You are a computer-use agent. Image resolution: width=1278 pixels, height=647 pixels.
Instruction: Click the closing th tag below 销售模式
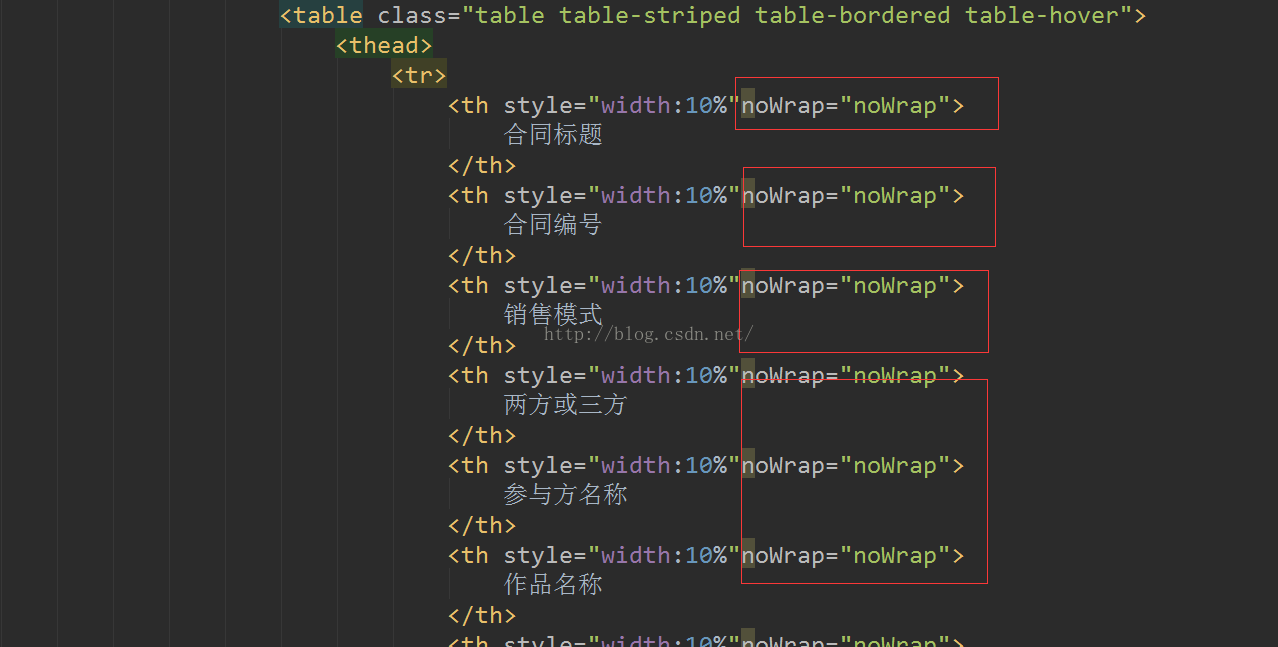pos(482,346)
